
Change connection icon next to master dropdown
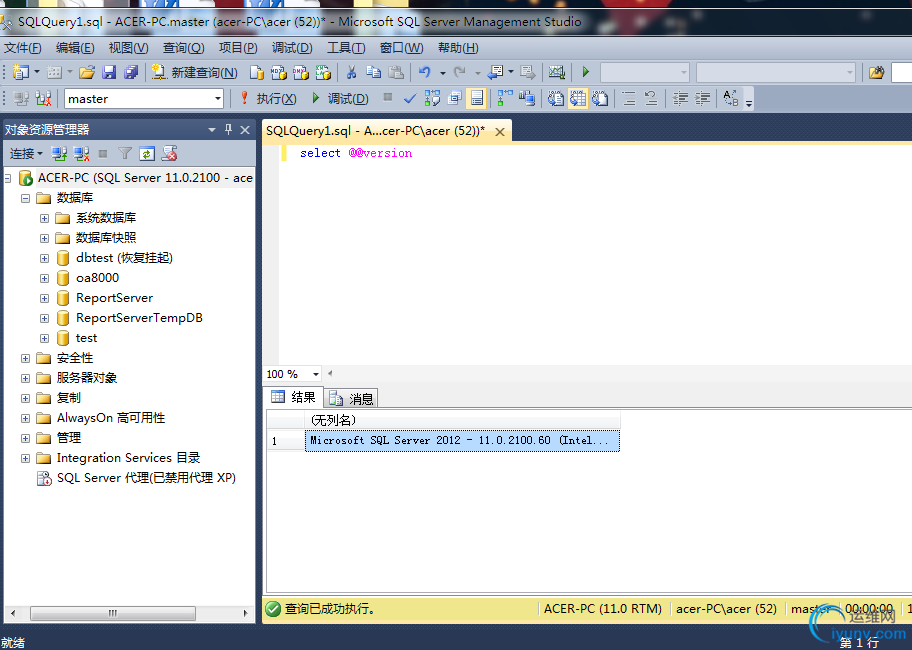pyautogui.click(x=43, y=99)
